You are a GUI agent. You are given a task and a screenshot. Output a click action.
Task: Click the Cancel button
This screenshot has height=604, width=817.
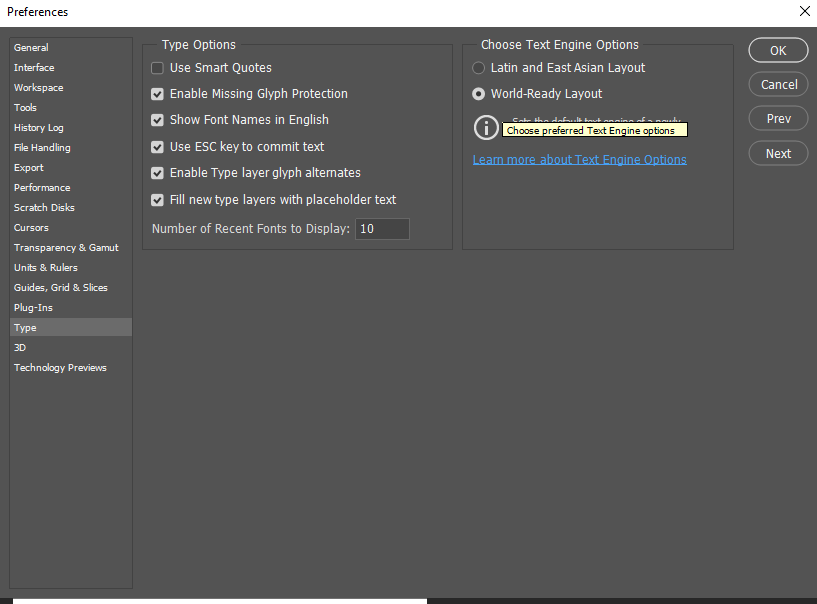tap(778, 84)
